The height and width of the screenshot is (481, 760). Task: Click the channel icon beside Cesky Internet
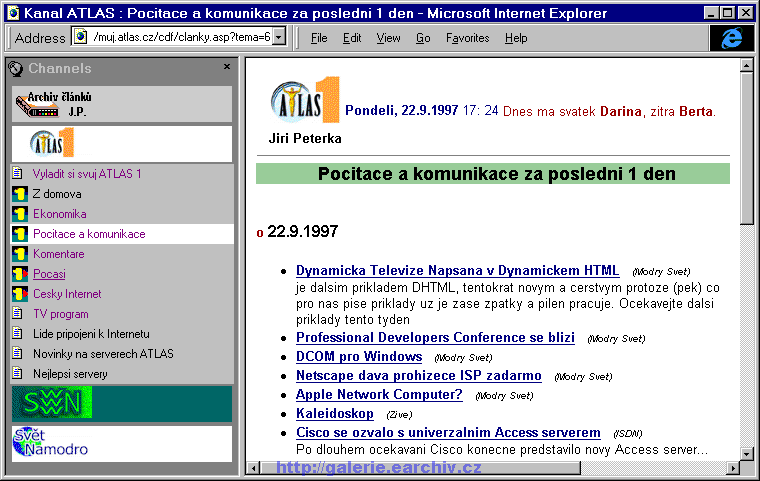click(19, 294)
